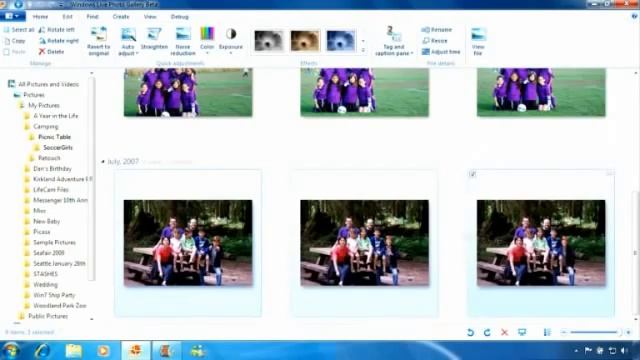This screenshot has width=640, height=360.
Task: Open Windows Media Player from taskbar
Action: (x=103, y=351)
